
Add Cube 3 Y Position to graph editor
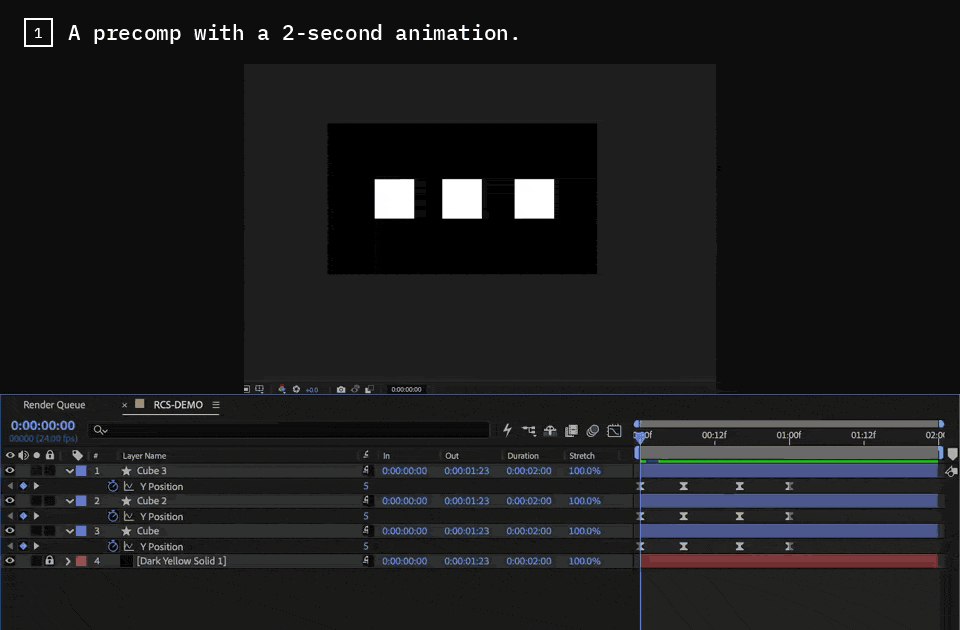click(x=129, y=486)
